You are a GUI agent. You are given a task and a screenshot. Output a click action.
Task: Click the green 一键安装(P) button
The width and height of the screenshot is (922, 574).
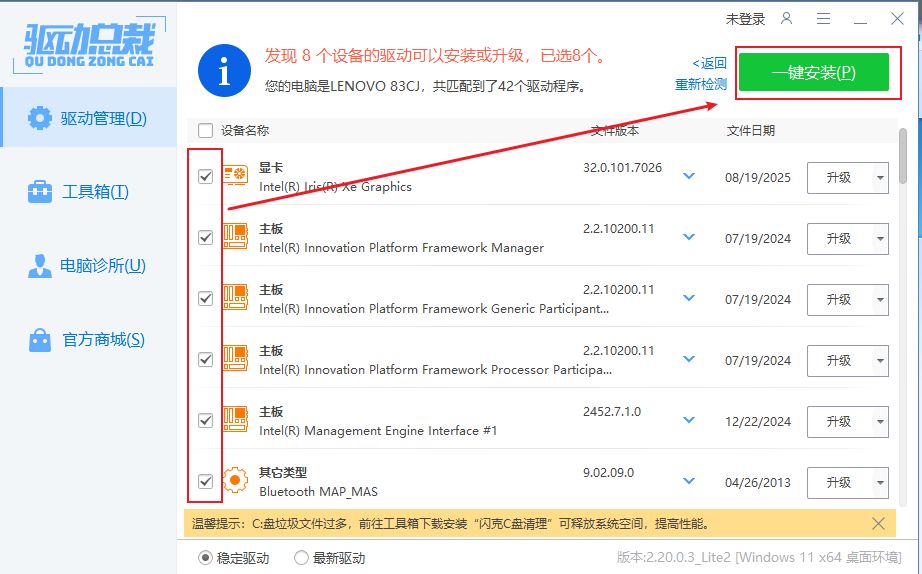(x=813, y=73)
